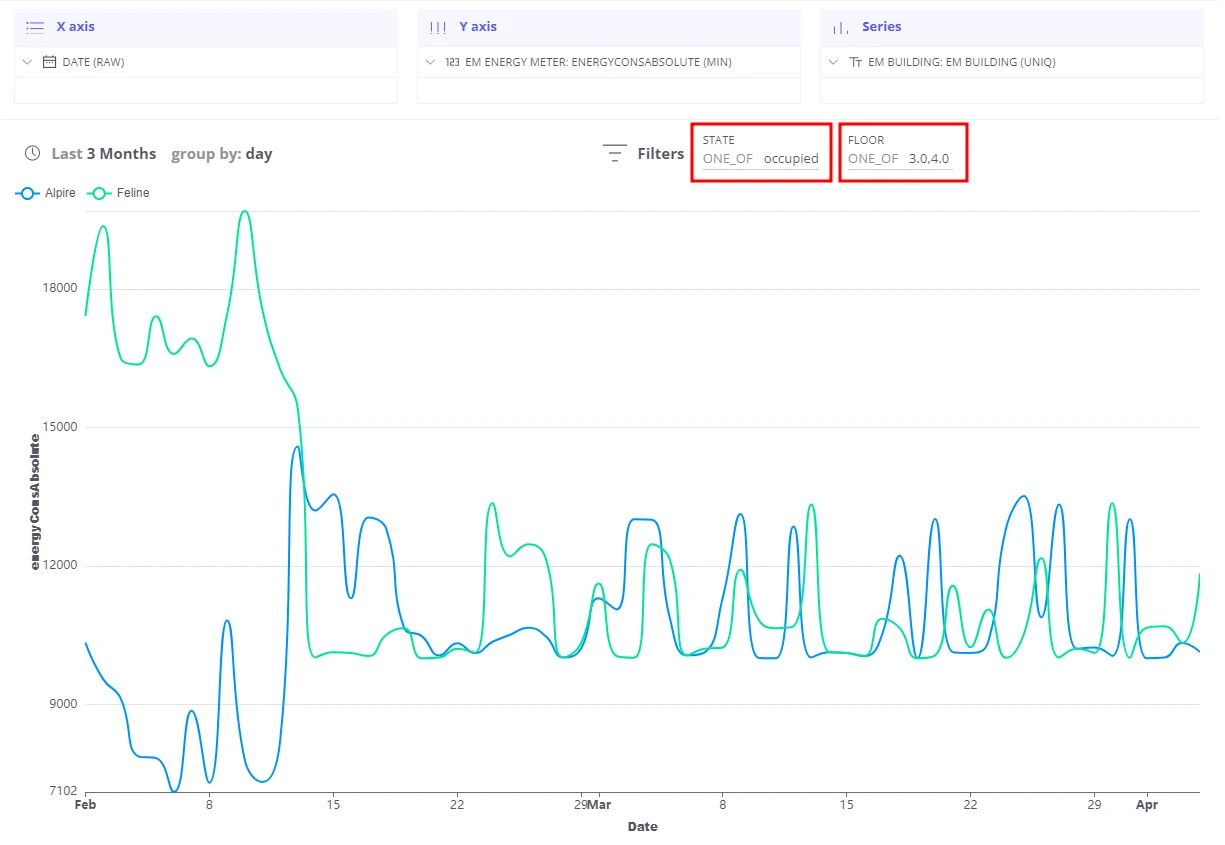Click the Filters label

coord(661,154)
